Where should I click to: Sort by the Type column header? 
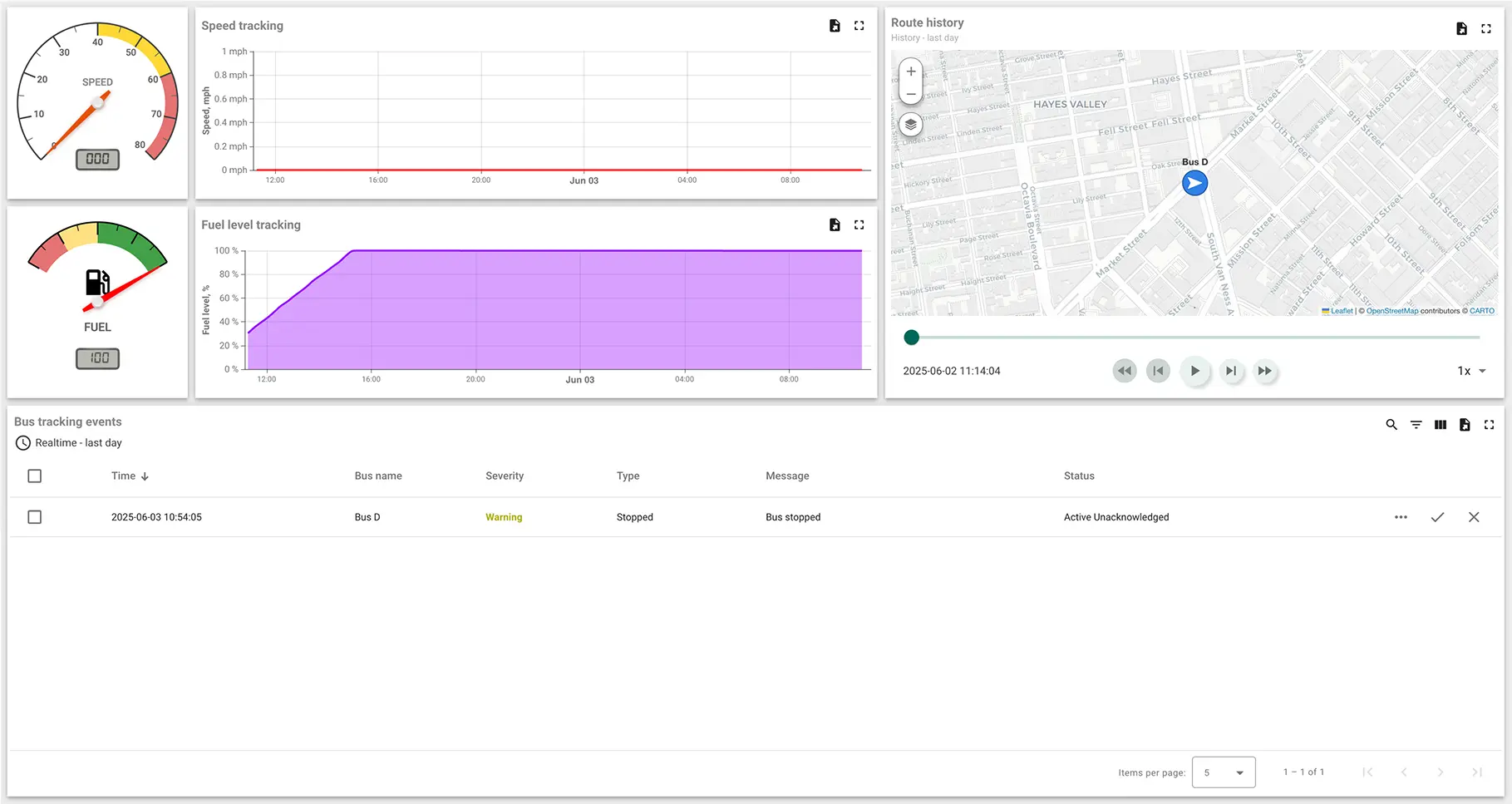point(628,476)
